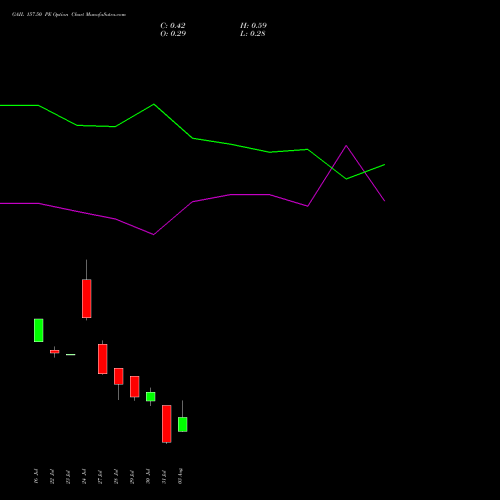Click the 31 Jul date label
The width and height of the screenshot is (500, 500).
164,476
